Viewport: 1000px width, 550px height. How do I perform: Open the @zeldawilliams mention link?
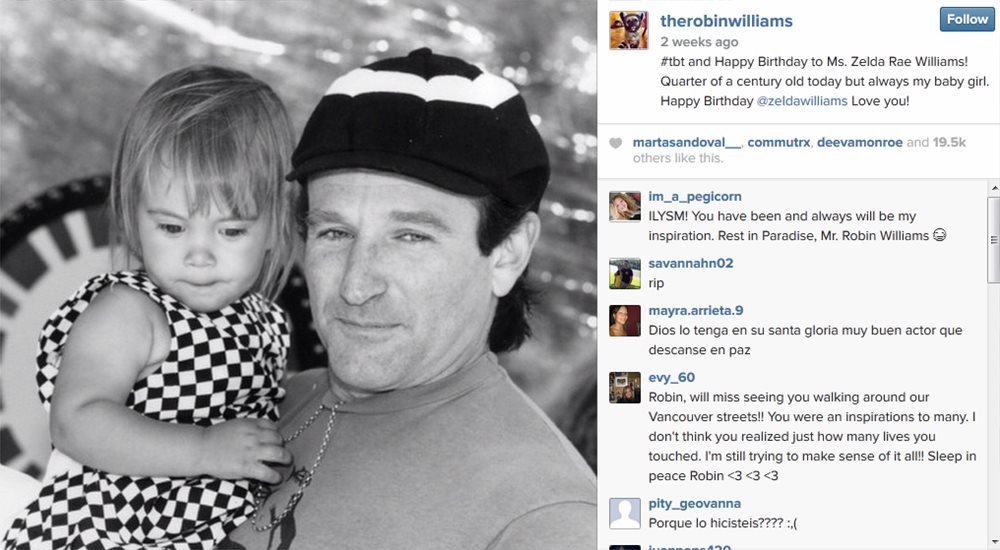click(802, 101)
